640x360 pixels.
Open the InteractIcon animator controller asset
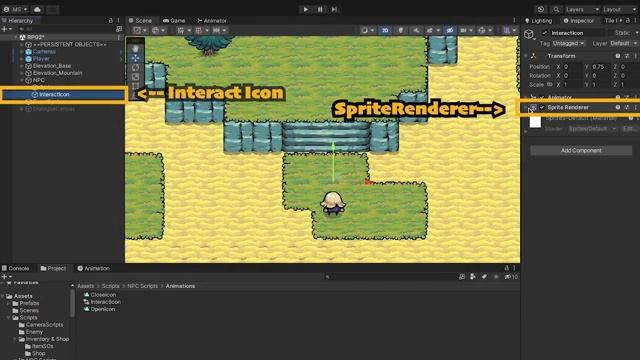(x=102, y=302)
